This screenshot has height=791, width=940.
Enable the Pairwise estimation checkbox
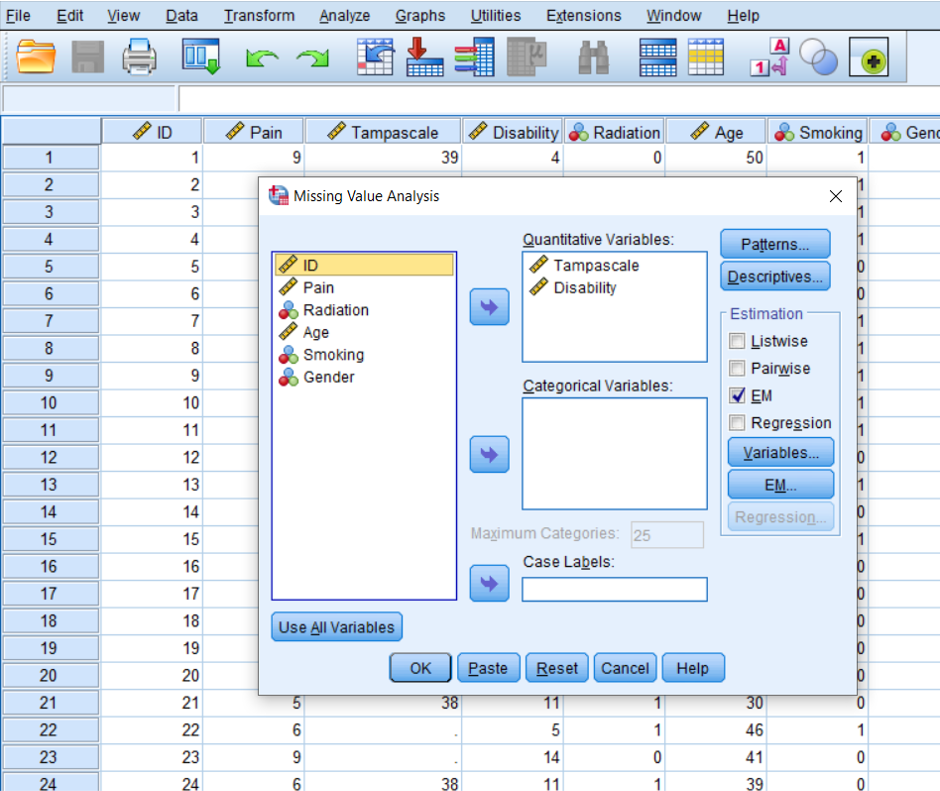(x=738, y=369)
